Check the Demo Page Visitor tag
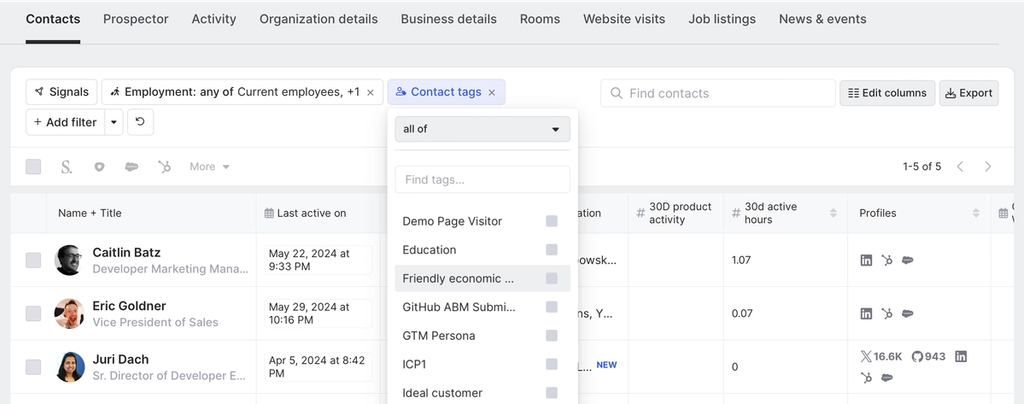The height and width of the screenshot is (404, 1024). (551, 221)
